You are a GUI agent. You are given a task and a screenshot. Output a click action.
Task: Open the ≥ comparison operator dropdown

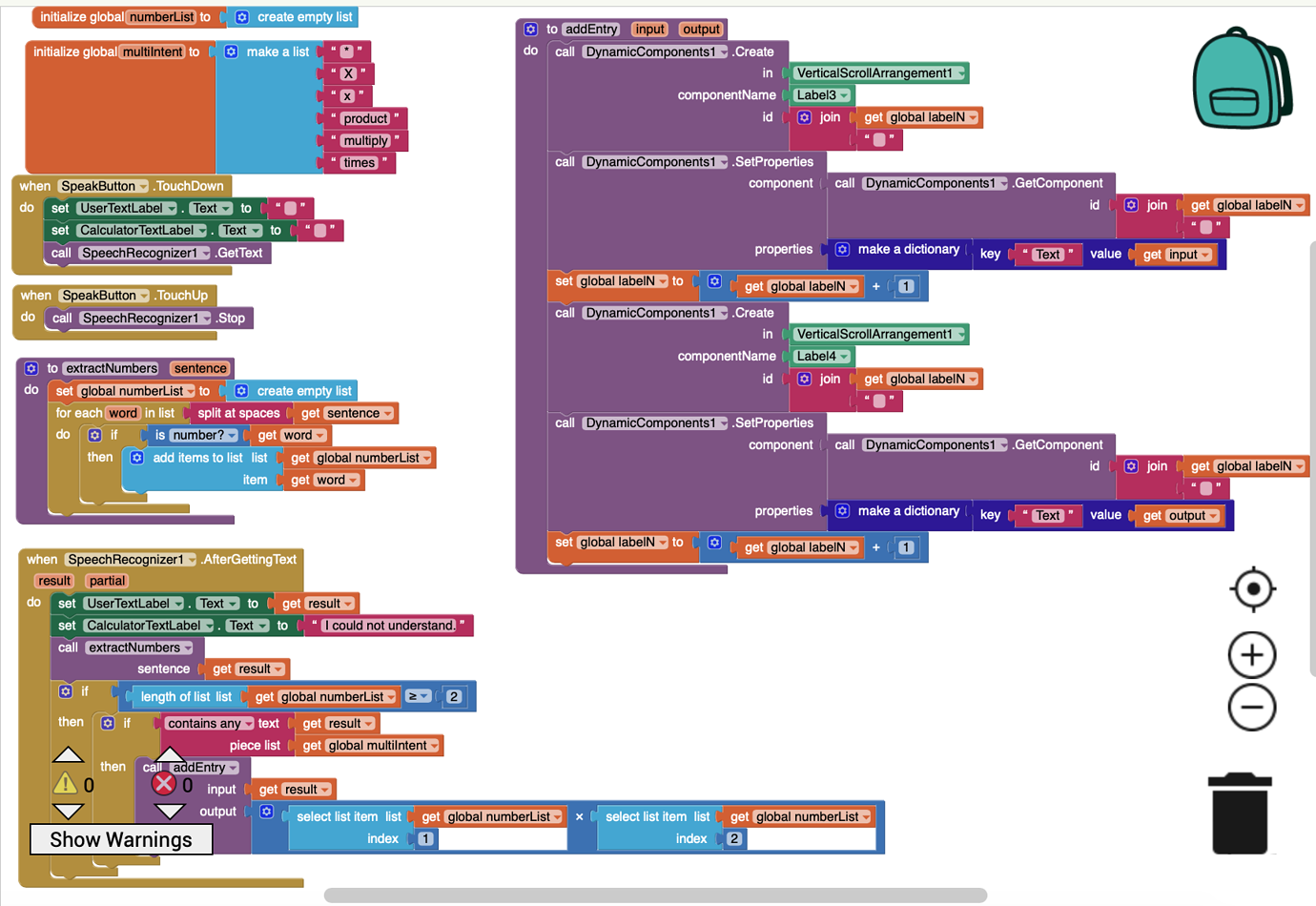419,696
